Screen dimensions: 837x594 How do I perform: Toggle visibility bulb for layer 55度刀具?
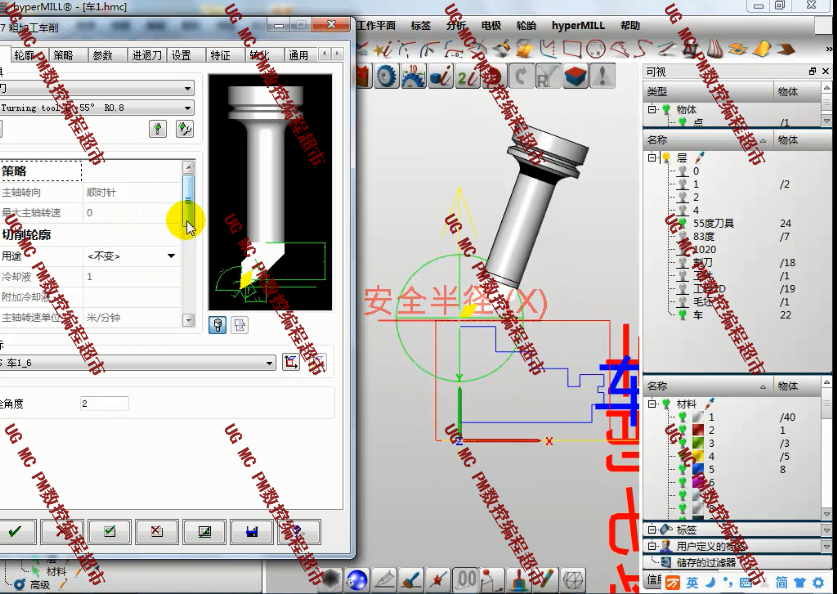(x=682, y=223)
